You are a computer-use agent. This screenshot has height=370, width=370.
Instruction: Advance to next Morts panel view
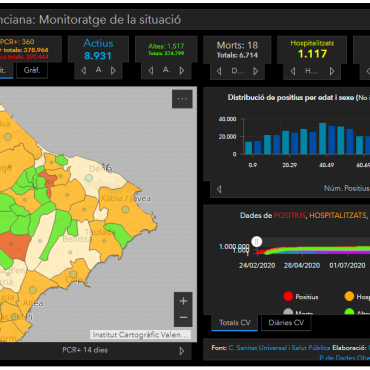[x=256, y=71]
